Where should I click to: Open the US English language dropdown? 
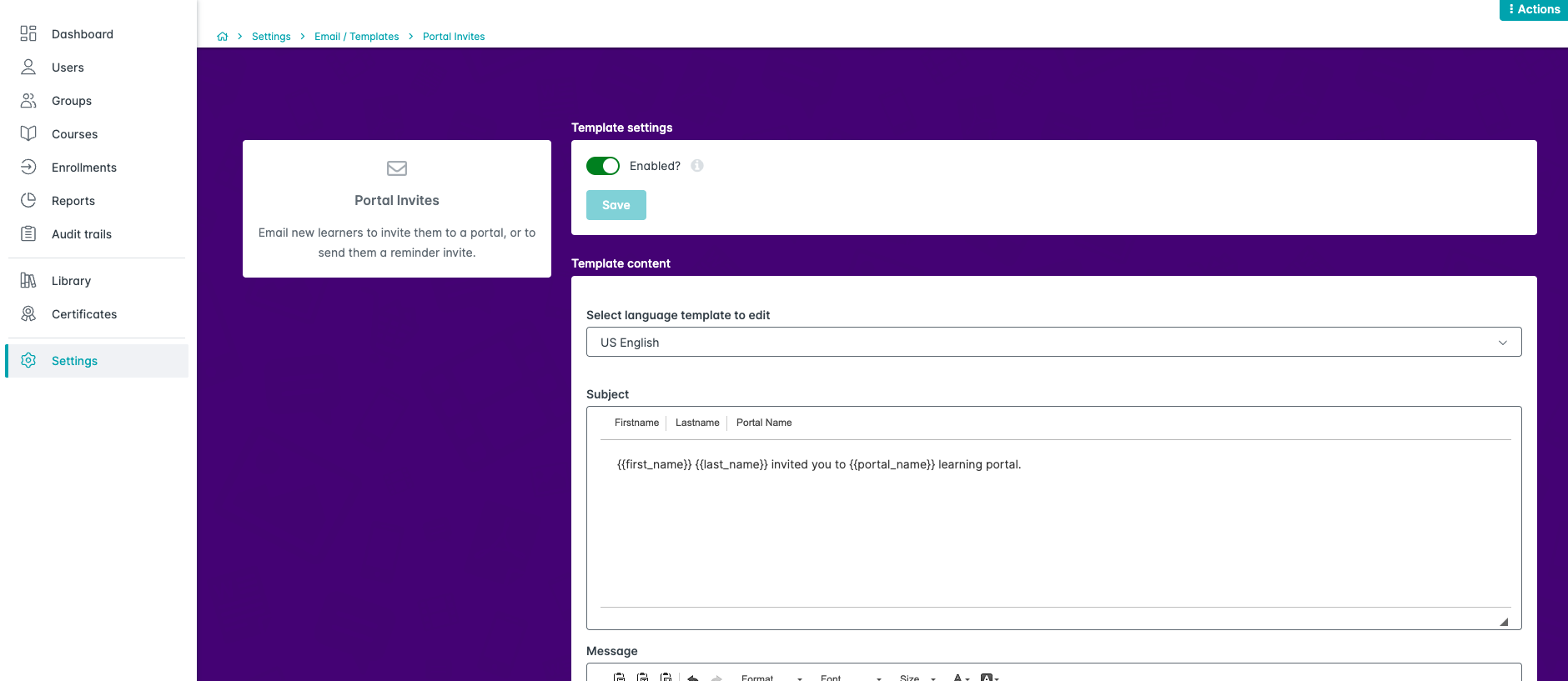[1053, 342]
